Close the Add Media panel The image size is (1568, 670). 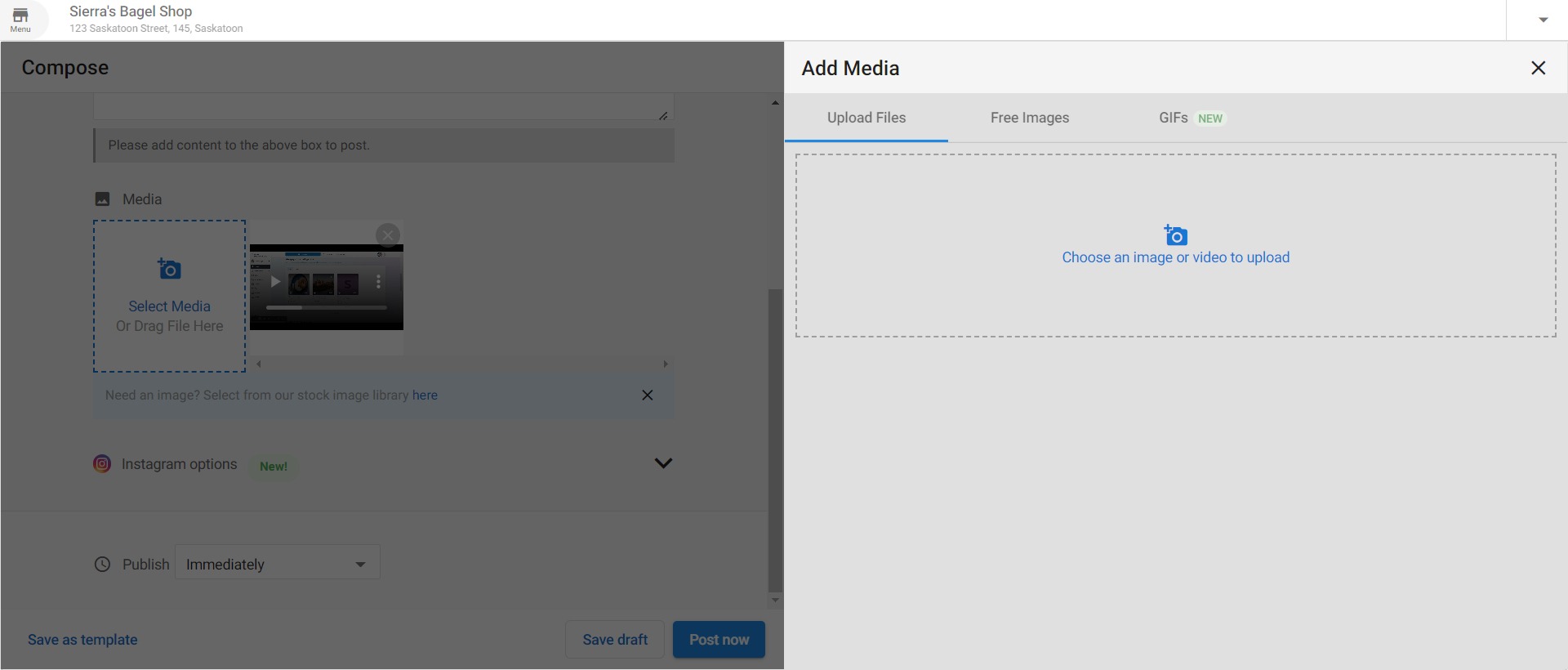(1538, 68)
